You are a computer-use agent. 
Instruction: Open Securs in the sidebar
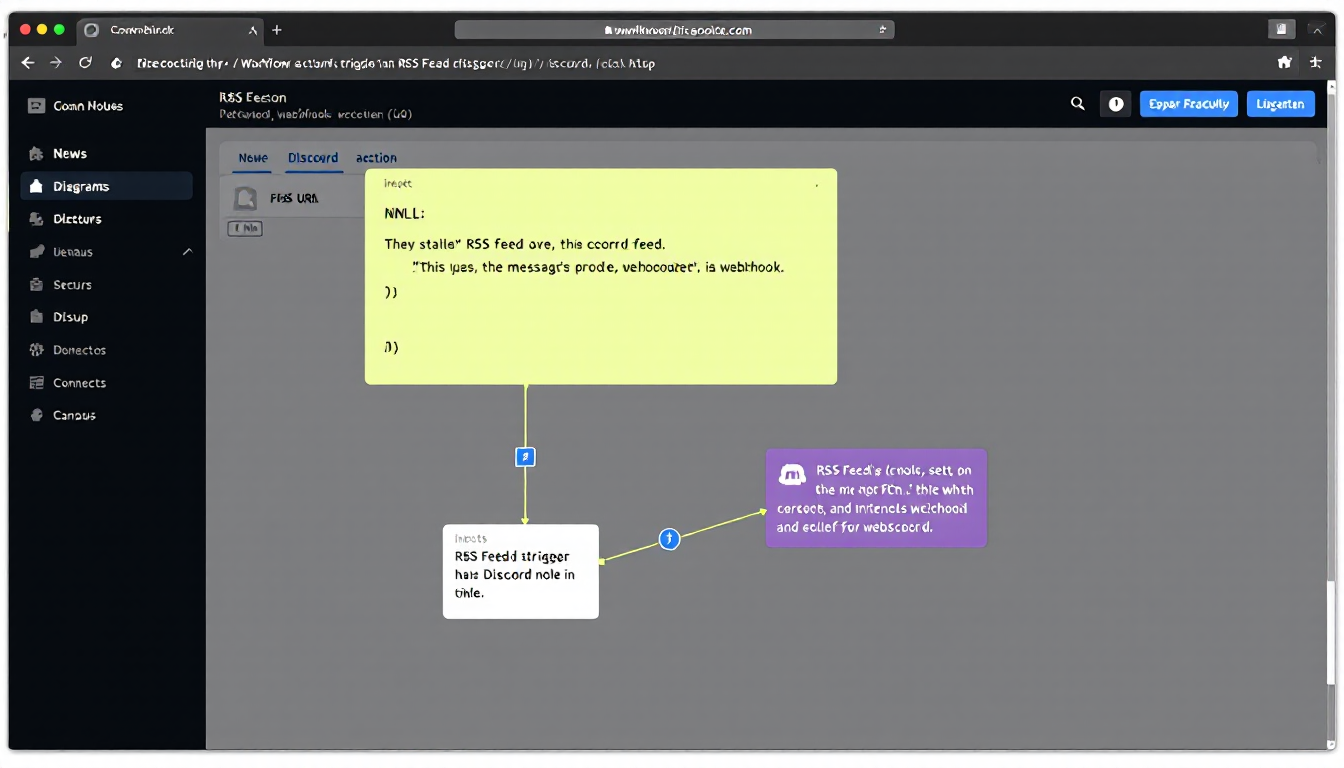pyautogui.click(x=72, y=285)
